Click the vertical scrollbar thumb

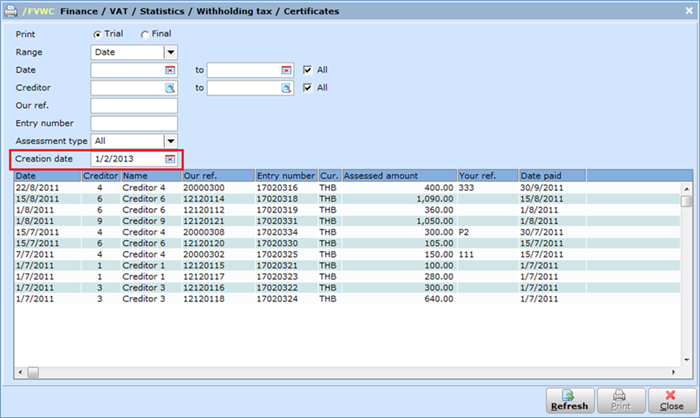pyautogui.click(x=686, y=201)
